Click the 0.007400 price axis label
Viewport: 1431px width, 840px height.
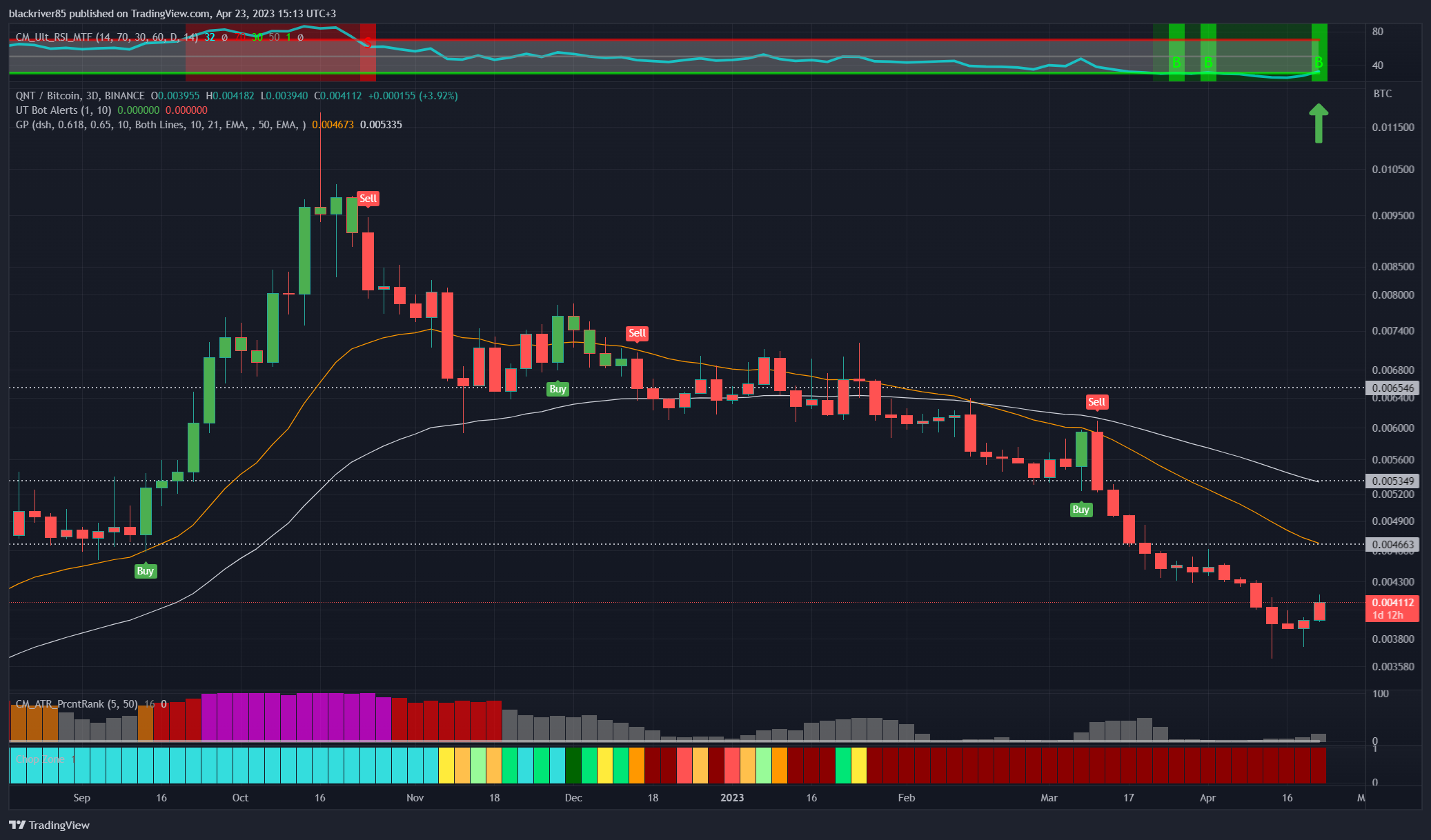[x=1393, y=331]
